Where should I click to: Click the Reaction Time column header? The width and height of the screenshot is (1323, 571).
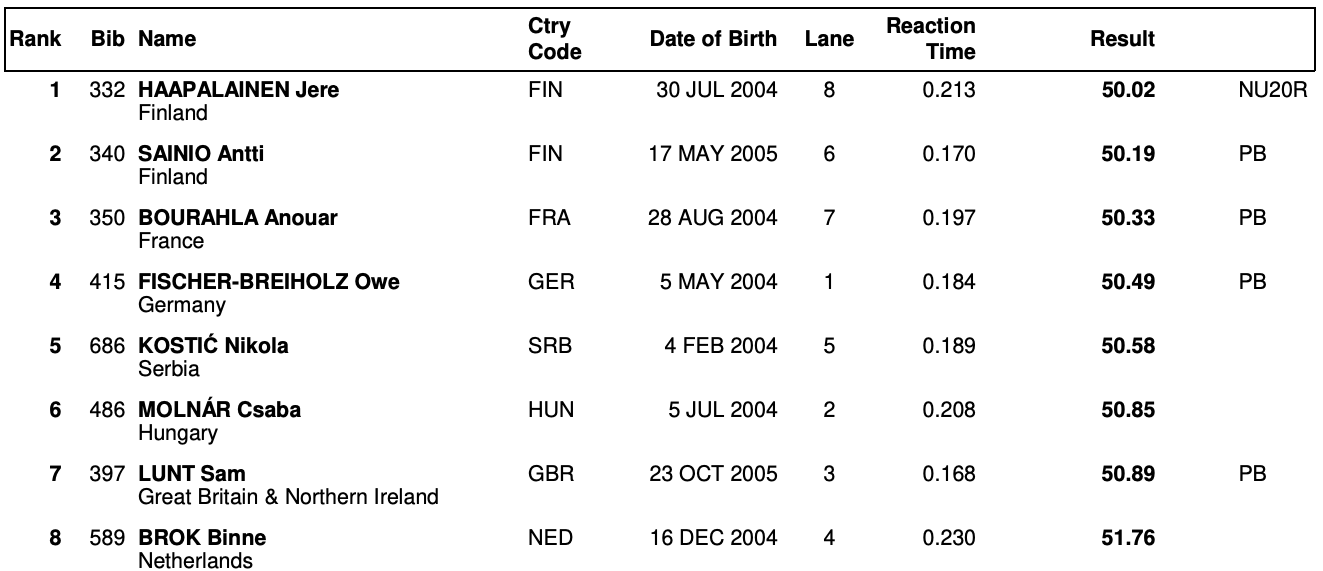pos(930,39)
